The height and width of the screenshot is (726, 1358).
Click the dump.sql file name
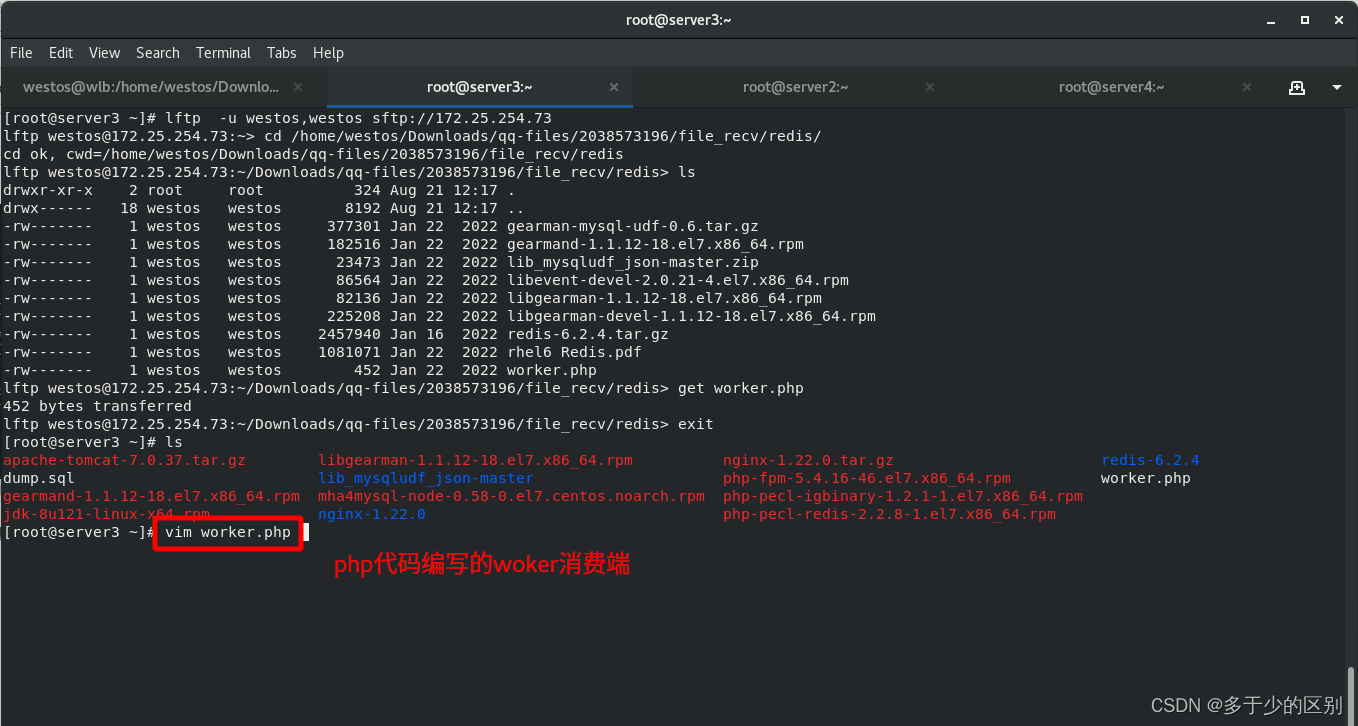tap(39, 478)
